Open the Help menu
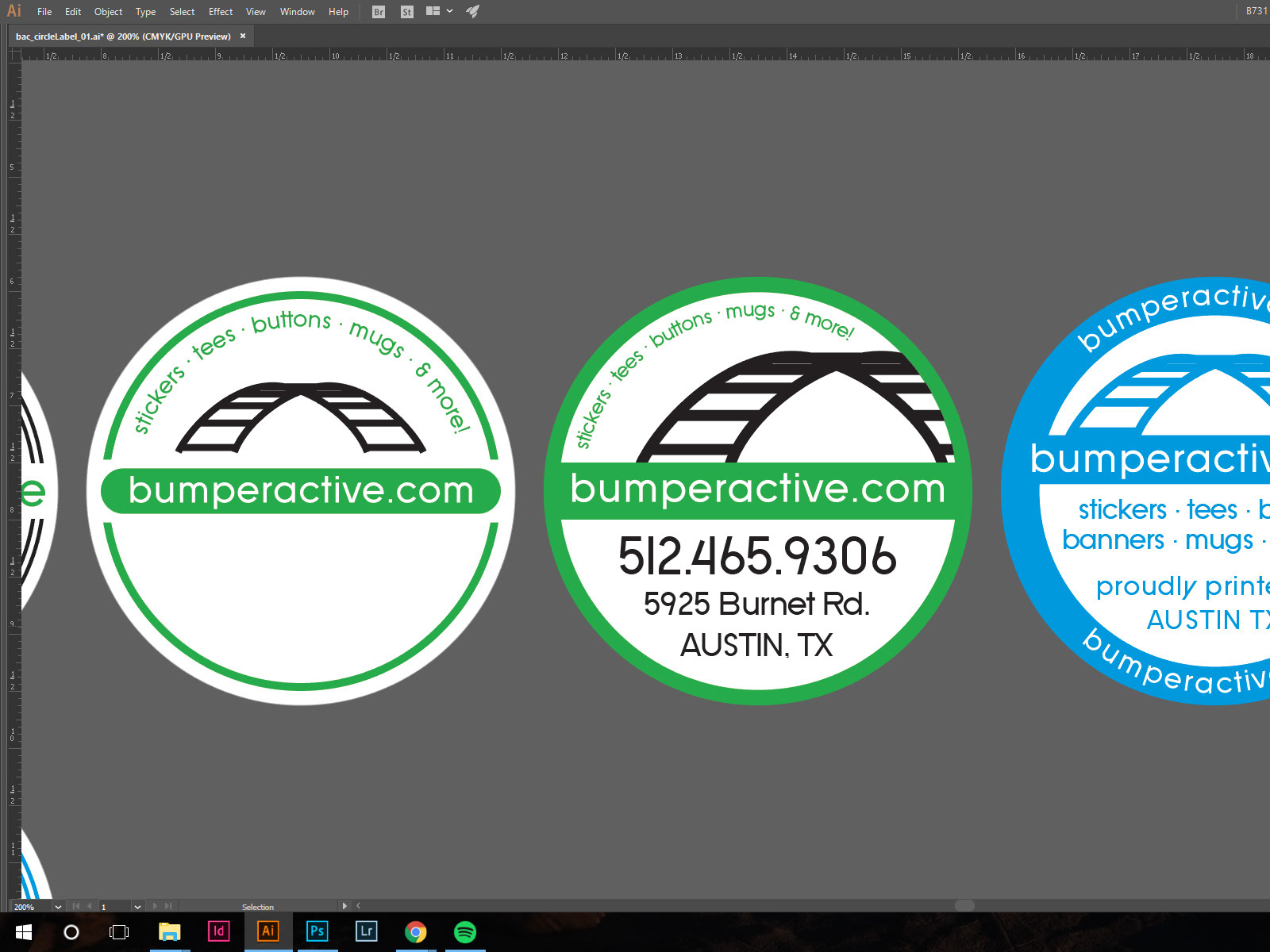 (x=338, y=12)
